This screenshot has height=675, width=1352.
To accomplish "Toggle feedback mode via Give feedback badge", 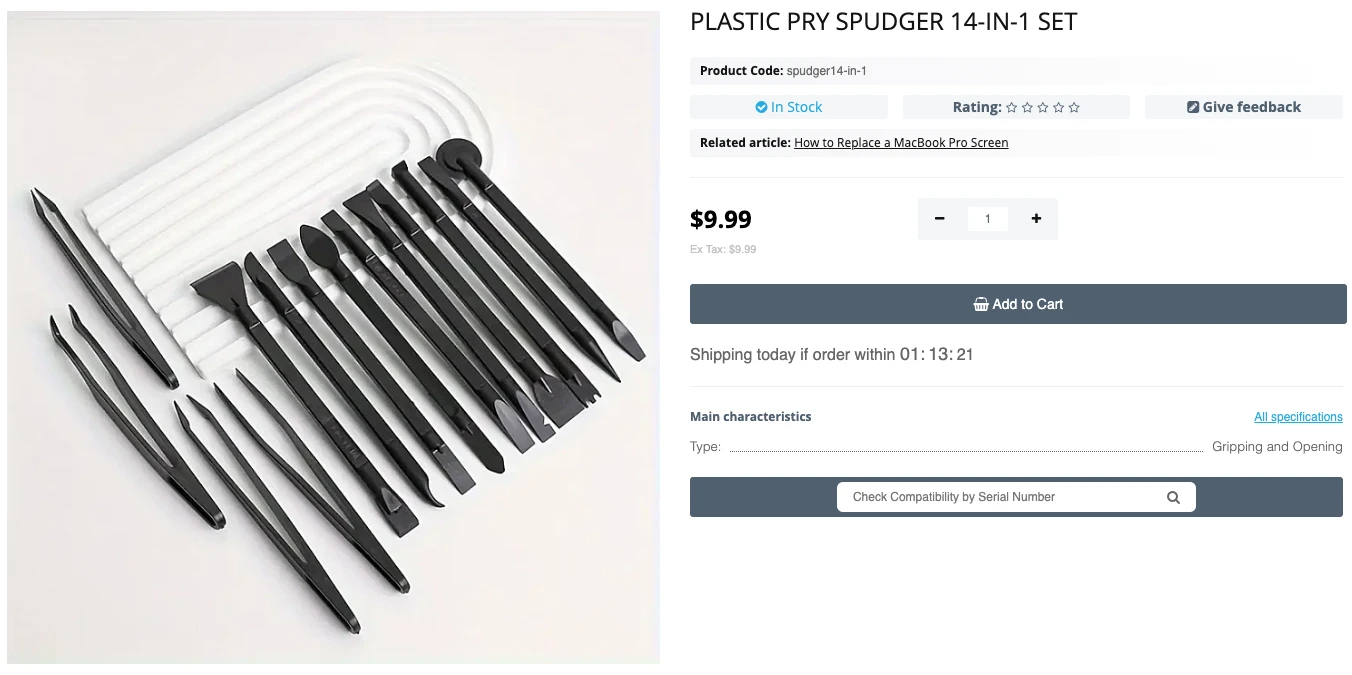I will [x=1243, y=106].
